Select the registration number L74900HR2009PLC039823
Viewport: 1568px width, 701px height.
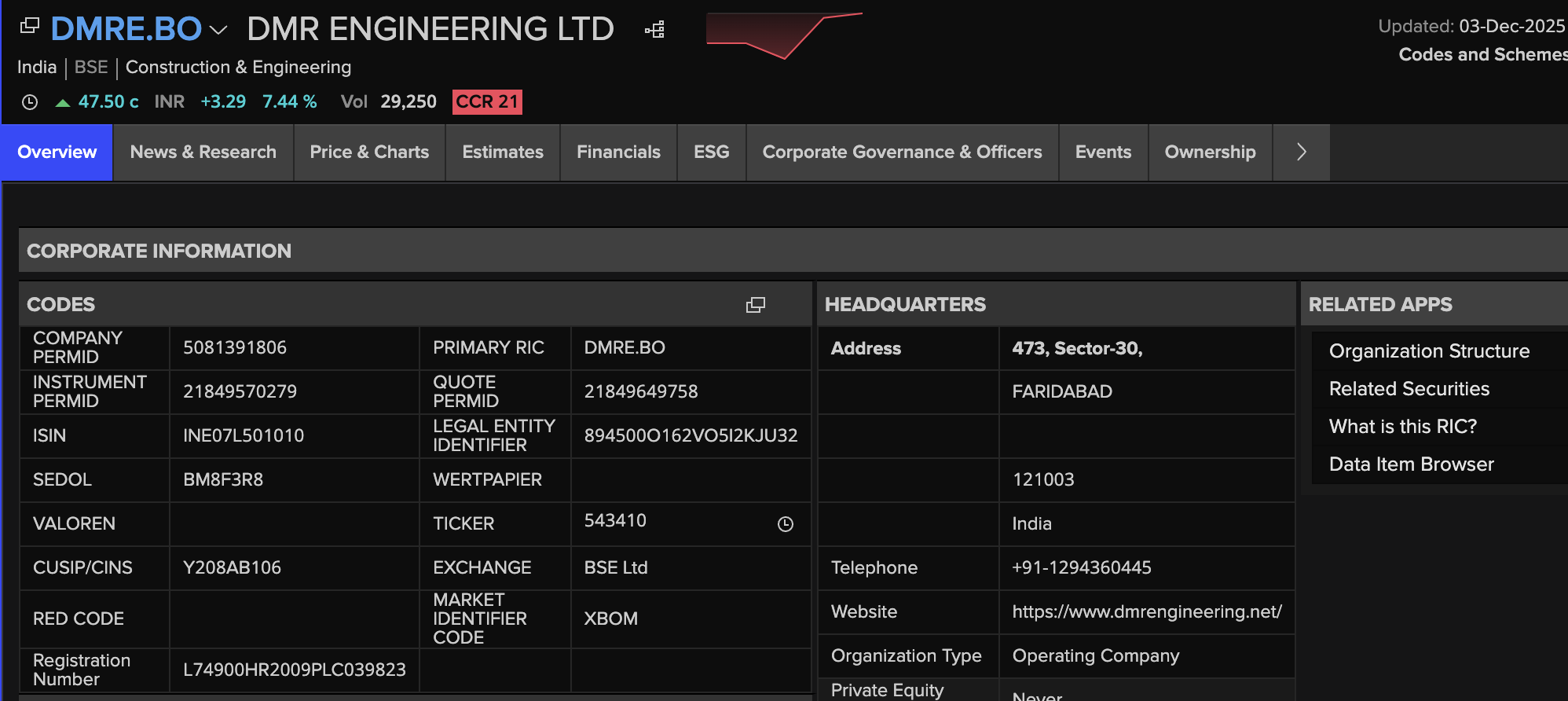(x=295, y=670)
